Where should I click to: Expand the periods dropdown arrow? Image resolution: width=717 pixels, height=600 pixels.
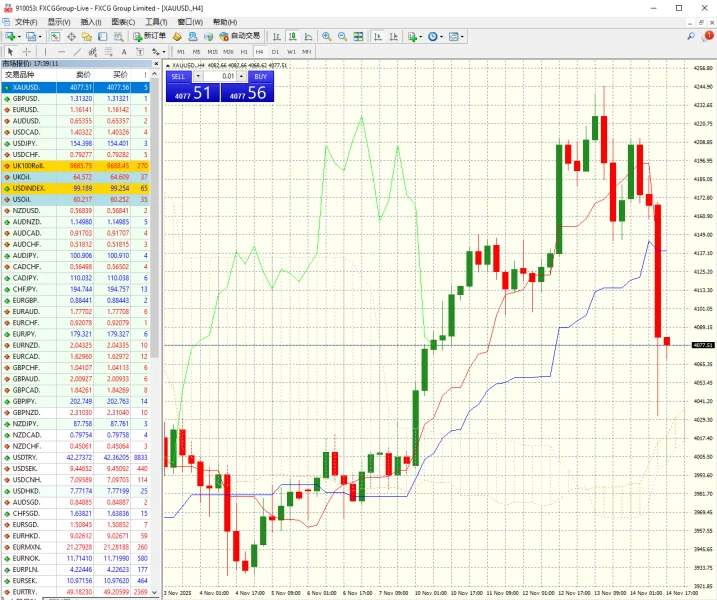pyautogui.click(x=441, y=37)
